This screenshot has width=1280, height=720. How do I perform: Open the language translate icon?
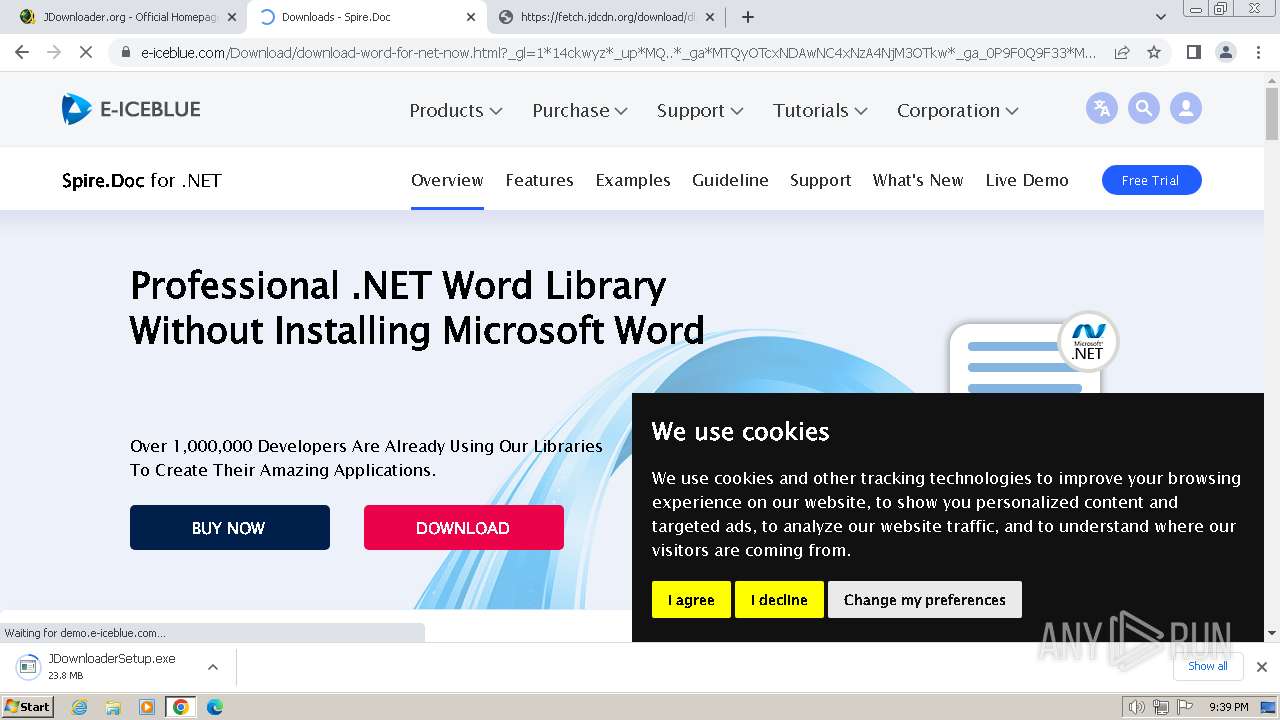(x=1102, y=109)
